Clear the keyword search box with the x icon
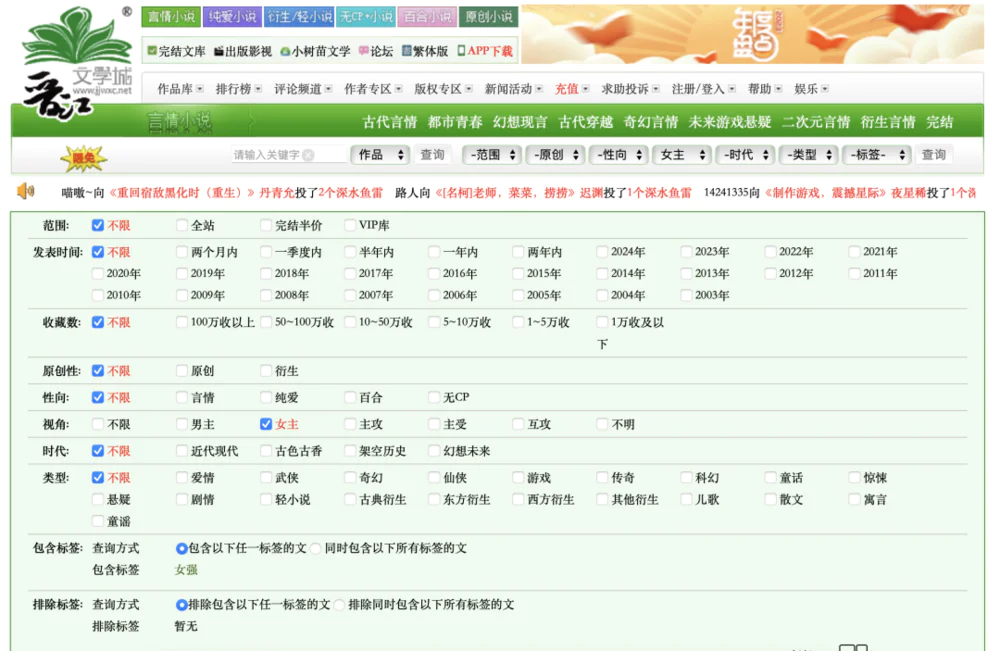The width and height of the screenshot is (1000, 651). 309,155
